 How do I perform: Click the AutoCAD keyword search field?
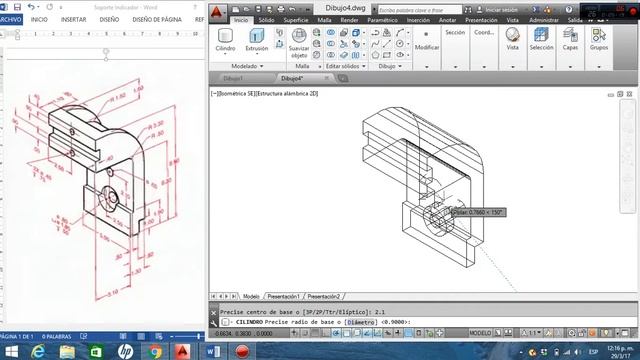(420, 10)
